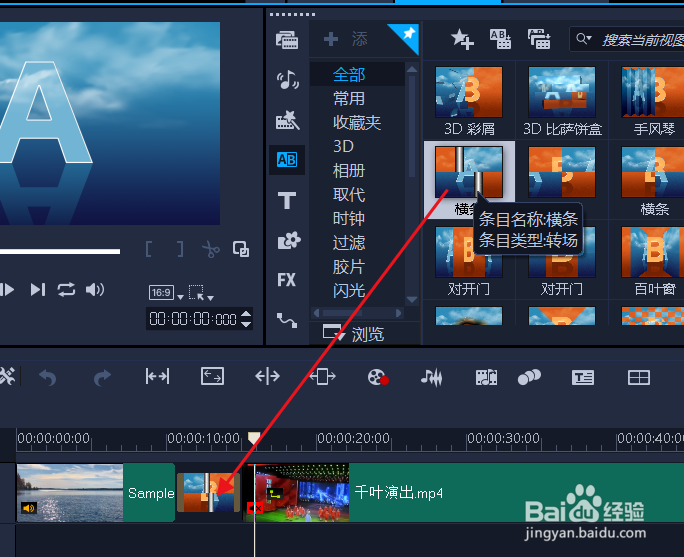This screenshot has height=557, width=684.
Task: Open the Media library panel icon
Action: click(x=287, y=40)
